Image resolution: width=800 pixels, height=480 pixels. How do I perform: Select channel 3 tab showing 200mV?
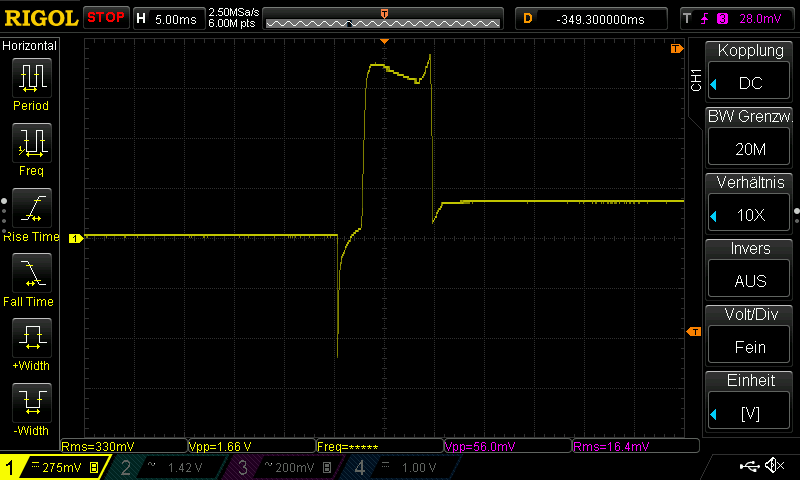(x=283, y=467)
